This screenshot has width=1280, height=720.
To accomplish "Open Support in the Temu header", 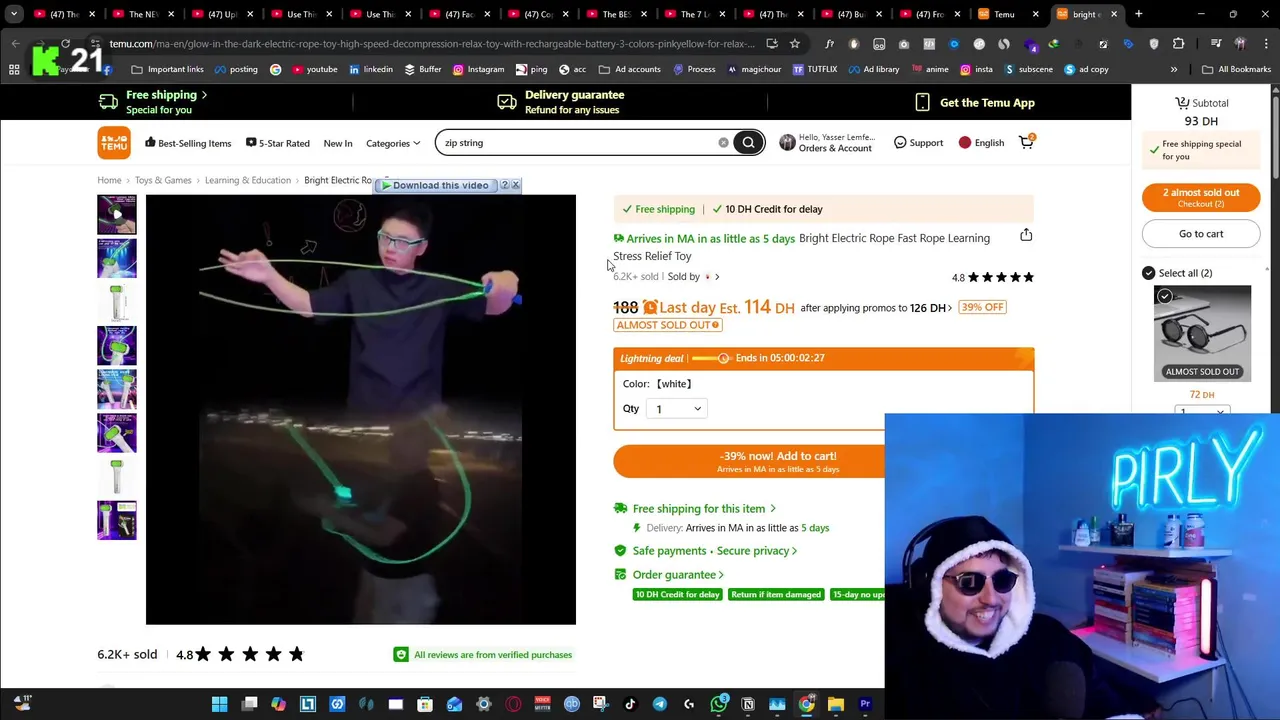I will [x=918, y=143].
